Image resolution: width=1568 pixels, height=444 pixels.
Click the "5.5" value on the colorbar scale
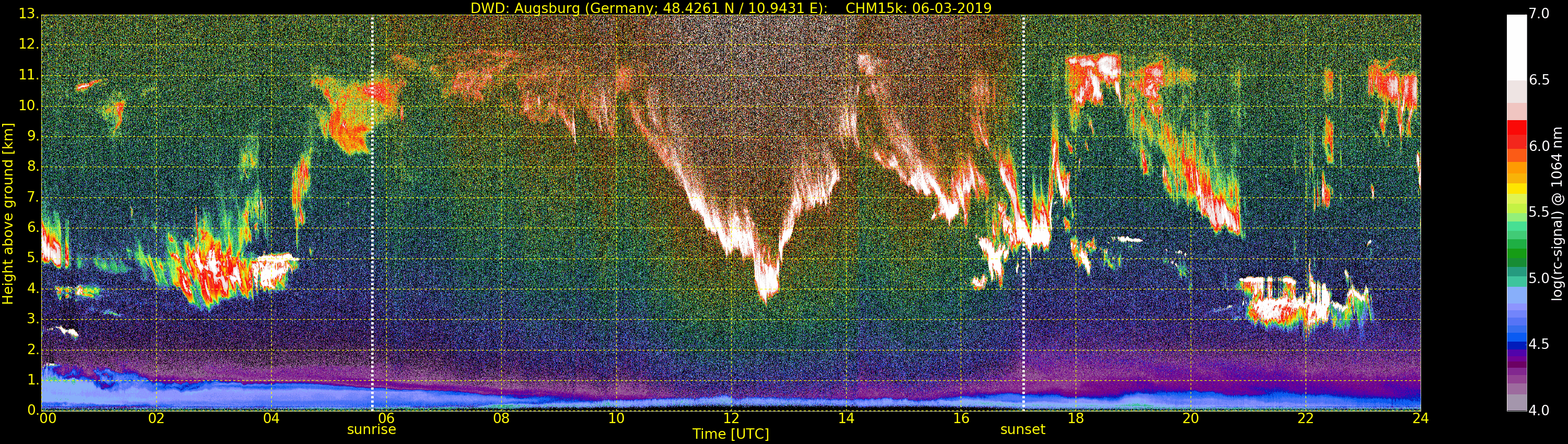[1539, 212]
